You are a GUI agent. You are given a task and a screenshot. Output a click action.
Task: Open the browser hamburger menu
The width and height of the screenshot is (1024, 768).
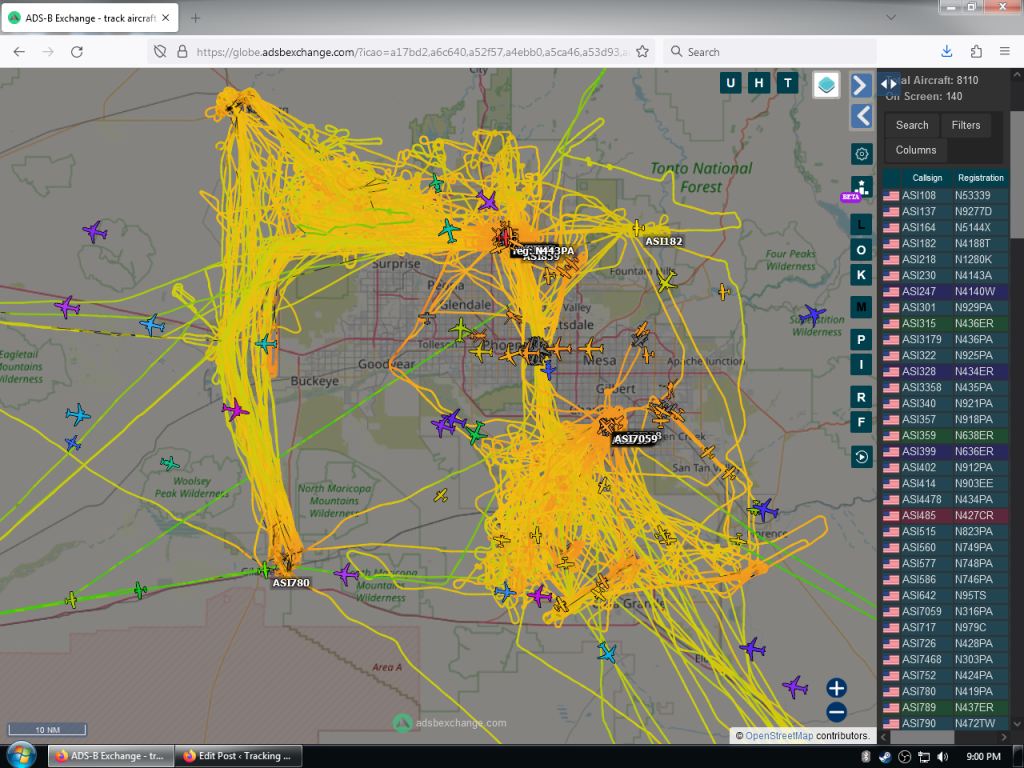[x=1004, y=52]
